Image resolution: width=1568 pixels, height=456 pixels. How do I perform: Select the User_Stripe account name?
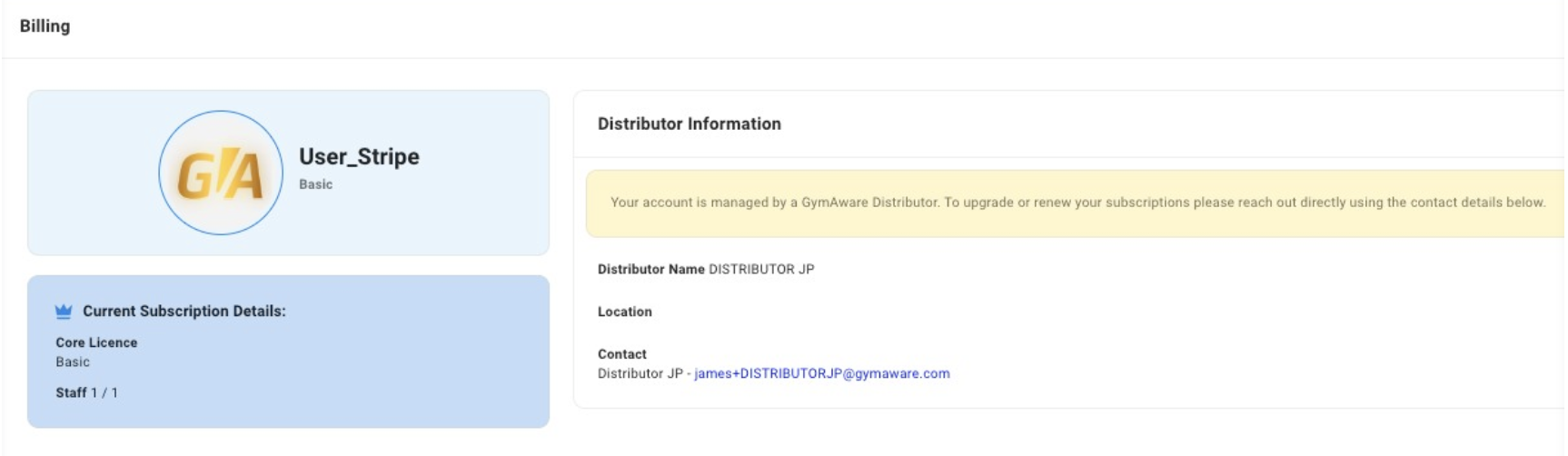[359, 156]
